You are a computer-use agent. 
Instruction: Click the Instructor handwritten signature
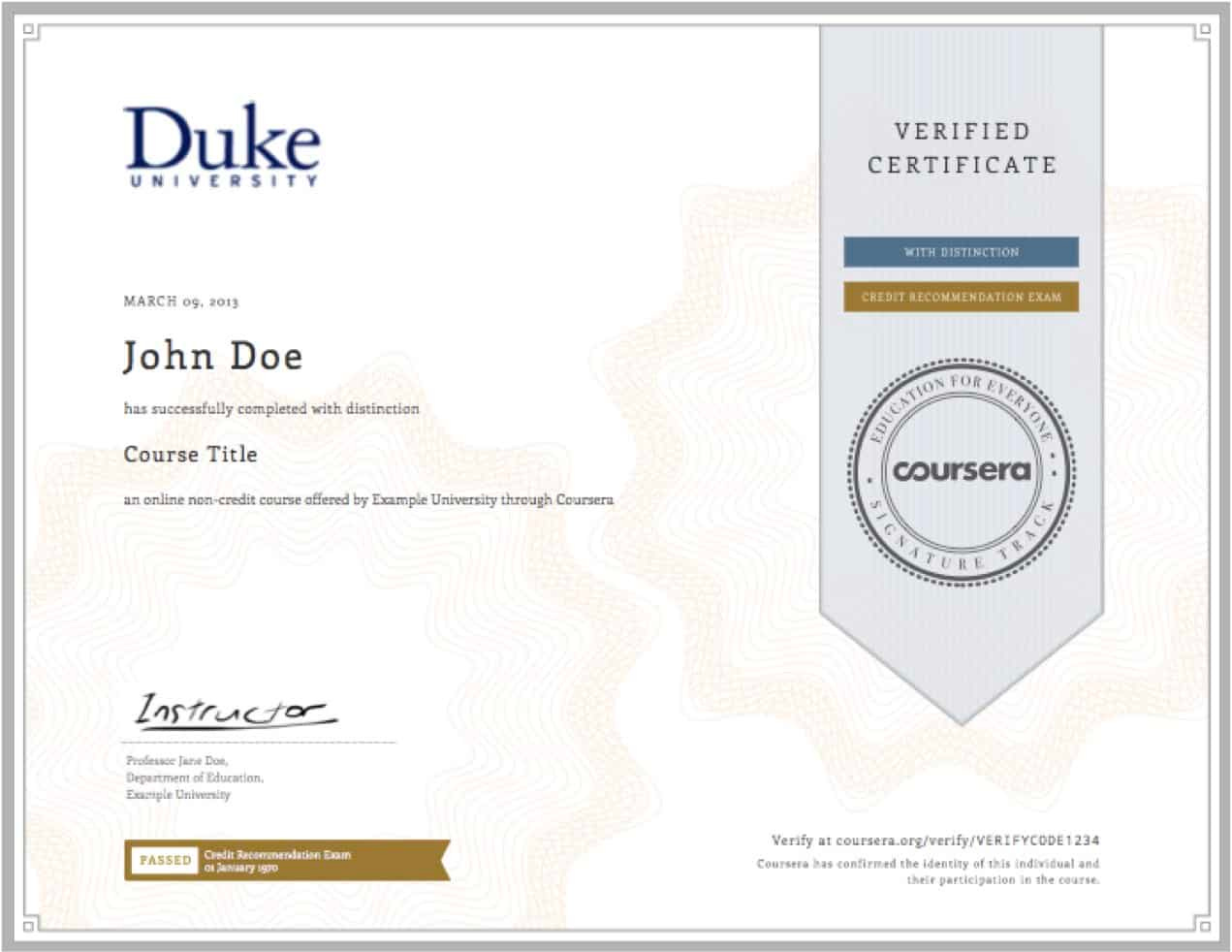click(x=236, y=711)
